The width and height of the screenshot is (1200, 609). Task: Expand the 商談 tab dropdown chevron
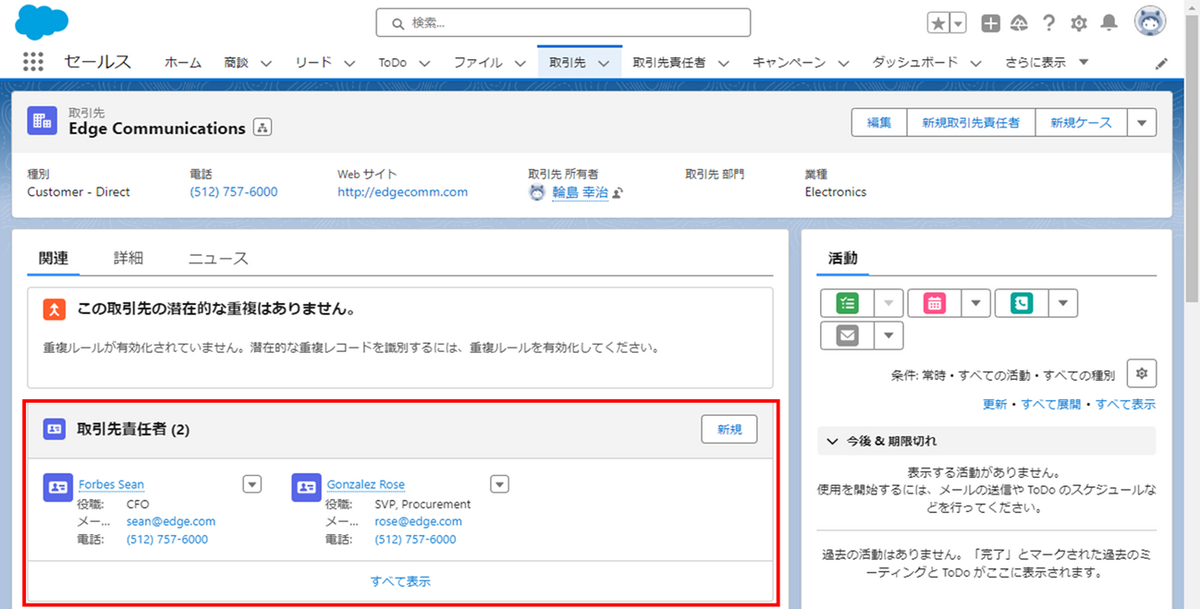pos(265,62)
